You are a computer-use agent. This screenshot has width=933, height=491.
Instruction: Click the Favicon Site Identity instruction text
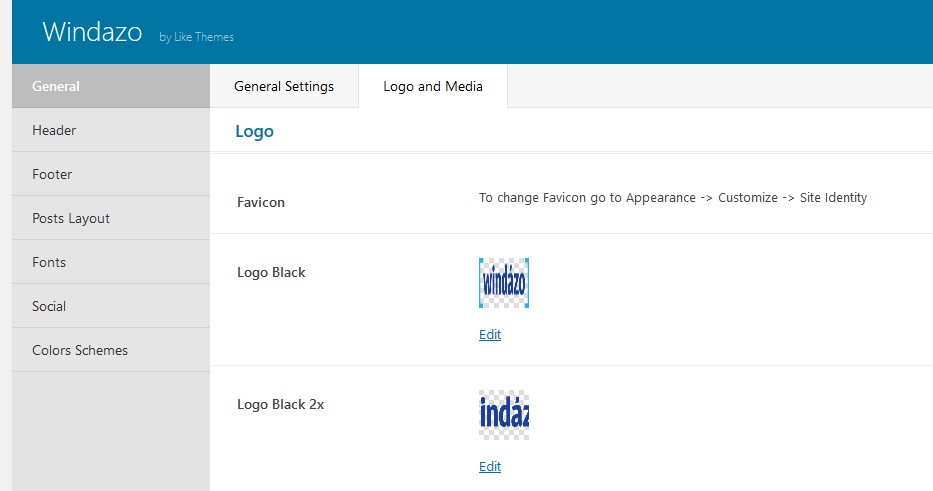673,198
